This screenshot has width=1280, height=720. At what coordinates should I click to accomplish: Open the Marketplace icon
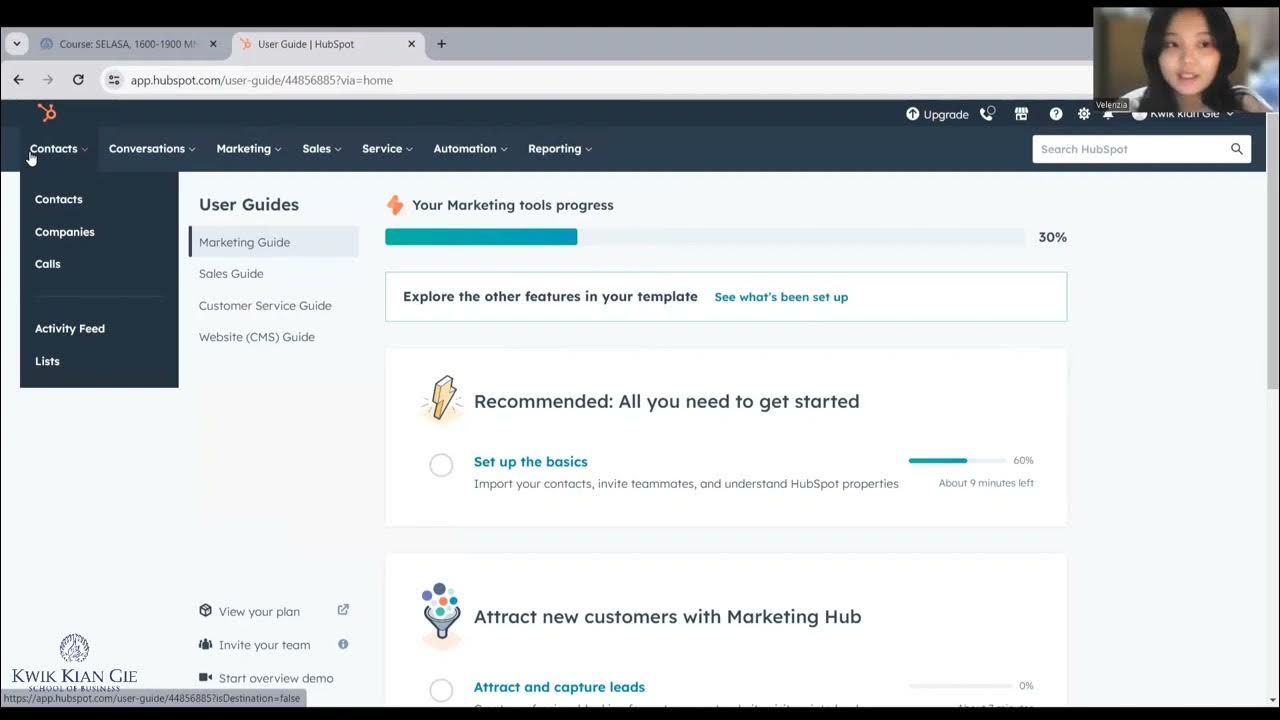pos(1021,114)
